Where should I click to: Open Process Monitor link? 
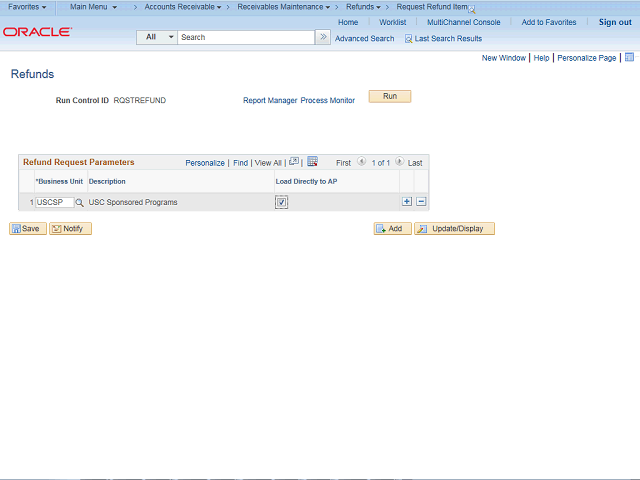(x=328, y=100)
